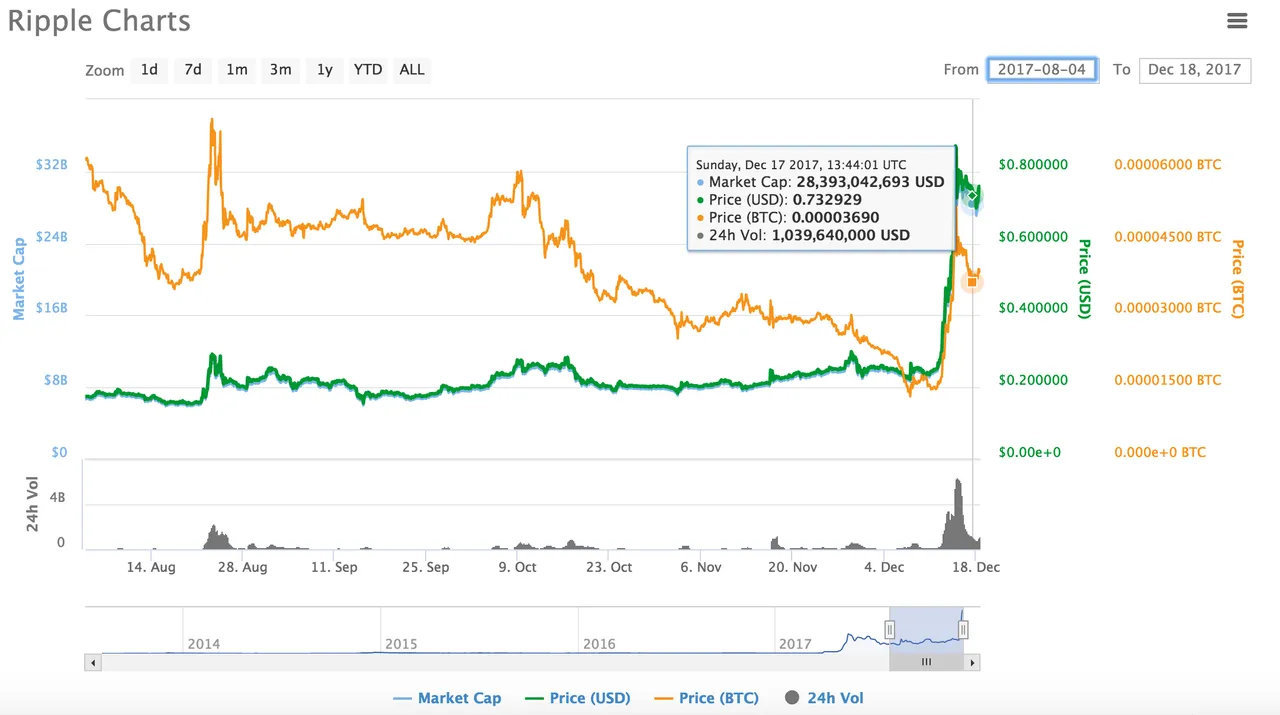Click the 4B volume axis label
Viewport: 1280px width, 715px height.
pos(58,496)
